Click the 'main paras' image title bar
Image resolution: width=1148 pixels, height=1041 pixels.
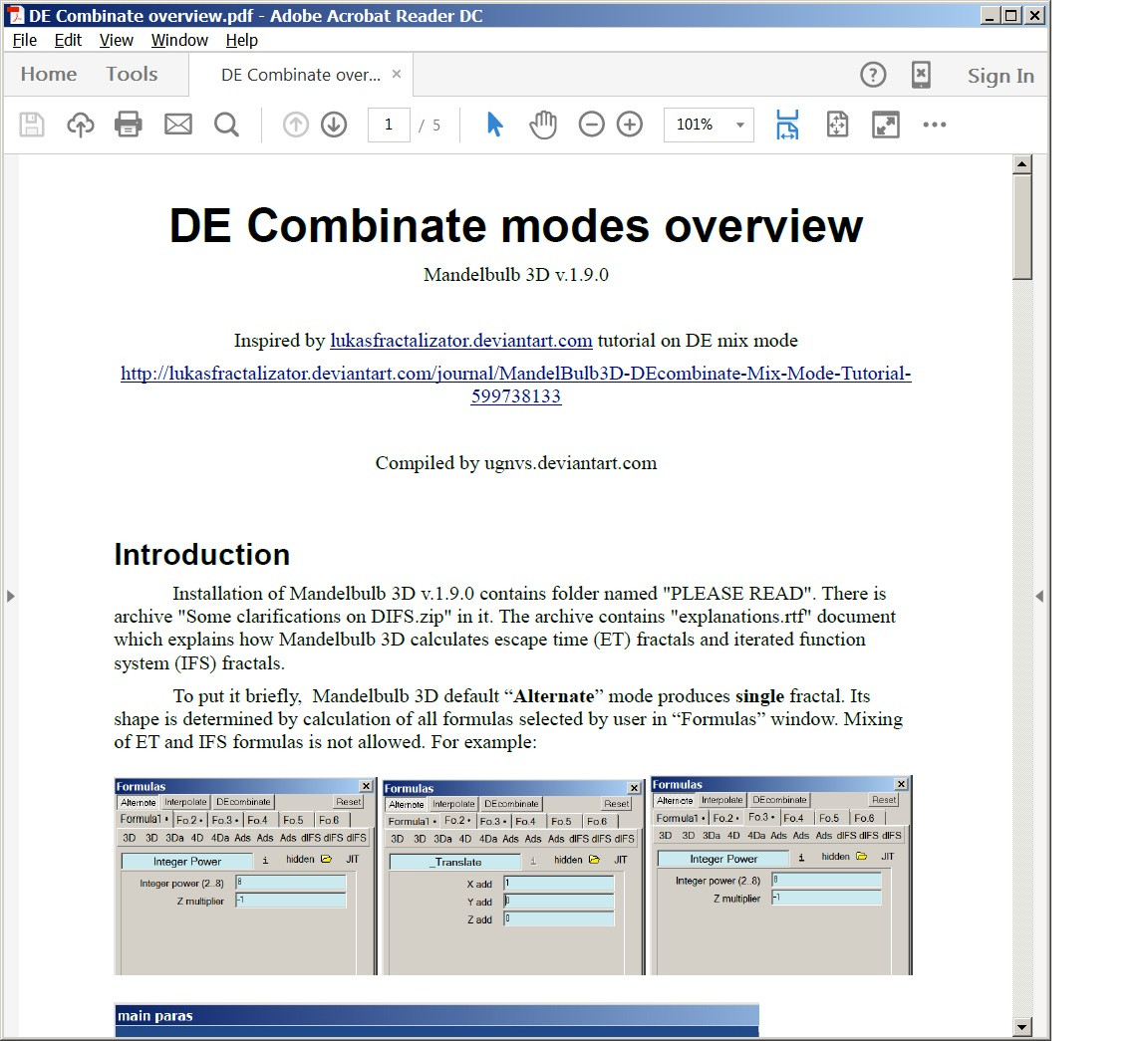437,1015
